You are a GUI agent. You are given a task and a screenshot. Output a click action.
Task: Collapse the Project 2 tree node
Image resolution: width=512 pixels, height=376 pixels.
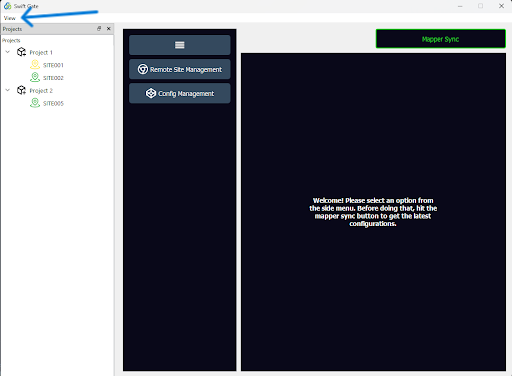point(8,90)
